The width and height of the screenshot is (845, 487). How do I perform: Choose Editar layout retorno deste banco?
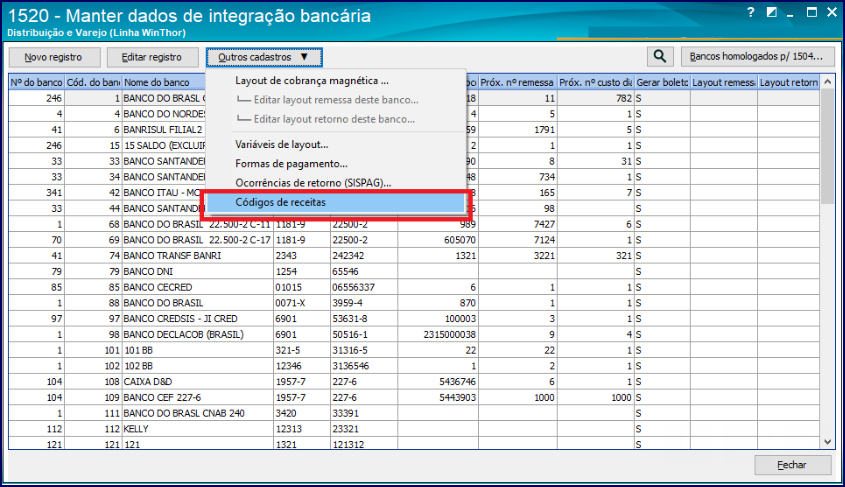pyautogui.click(x=334, y=120)
